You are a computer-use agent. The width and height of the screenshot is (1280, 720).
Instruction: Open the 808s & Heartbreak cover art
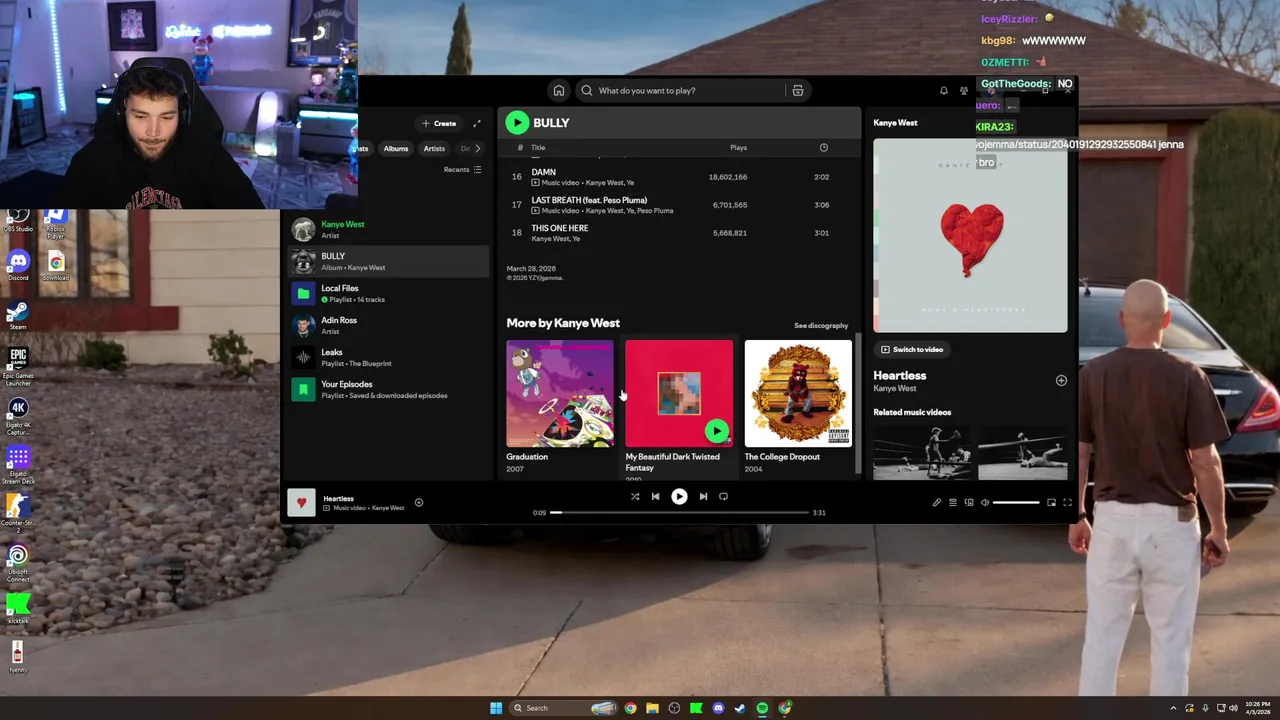coord(970,235)
